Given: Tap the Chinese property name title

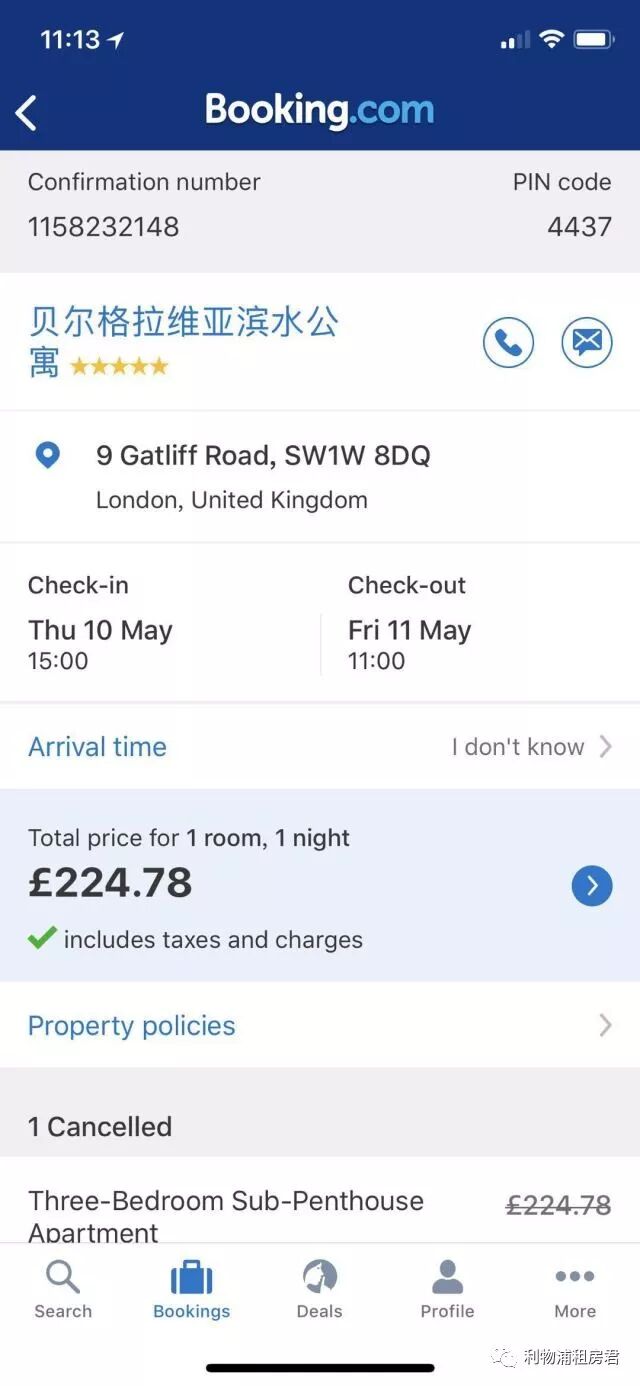Looking at the screenshot, I should click(184, 341).
